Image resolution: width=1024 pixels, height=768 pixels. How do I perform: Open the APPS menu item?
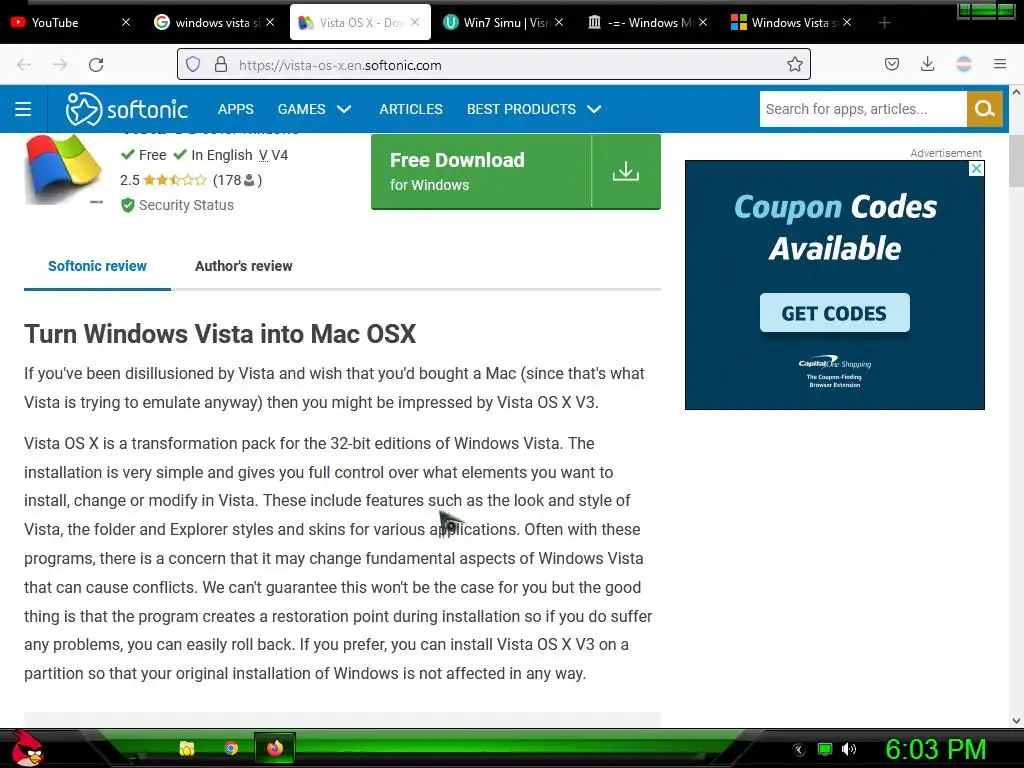[236, 109]
